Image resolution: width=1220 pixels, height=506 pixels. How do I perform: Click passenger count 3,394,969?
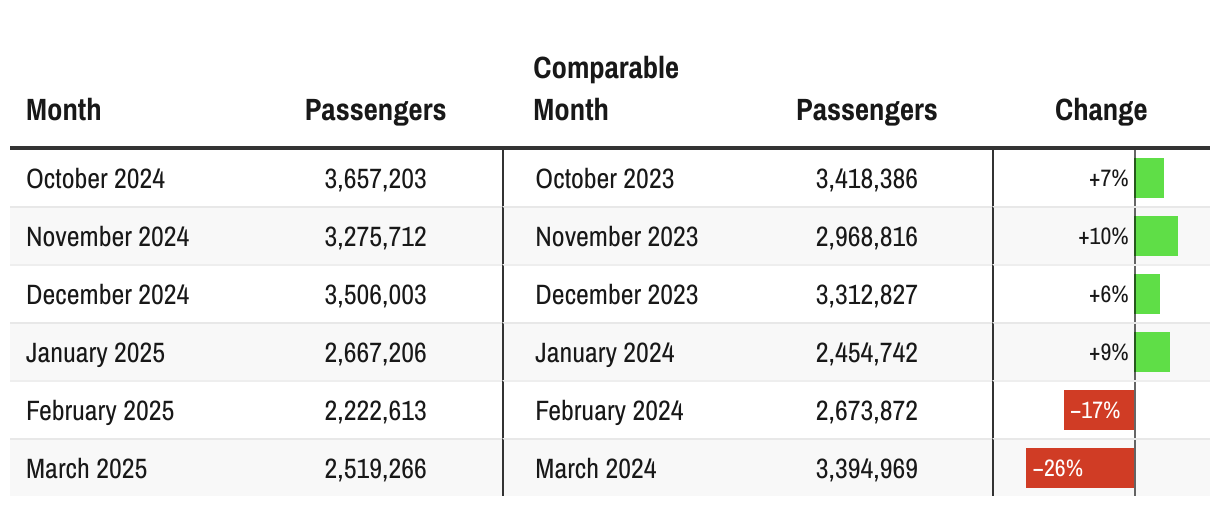(866, 469)
